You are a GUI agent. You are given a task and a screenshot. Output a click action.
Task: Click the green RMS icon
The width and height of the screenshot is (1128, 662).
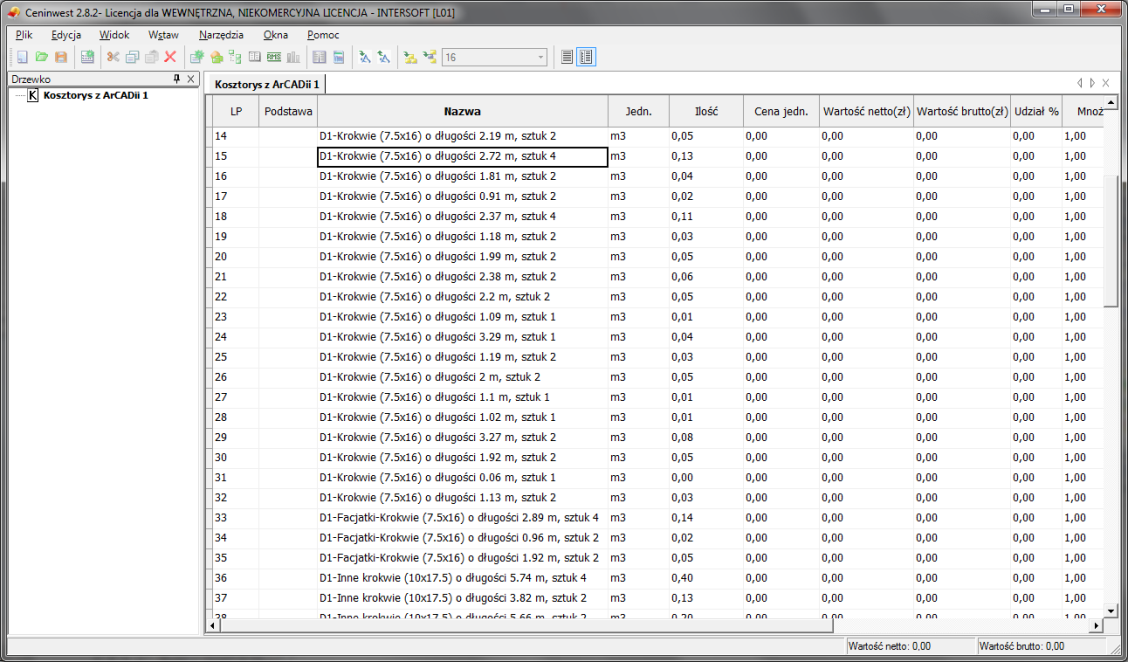[273, 57]
